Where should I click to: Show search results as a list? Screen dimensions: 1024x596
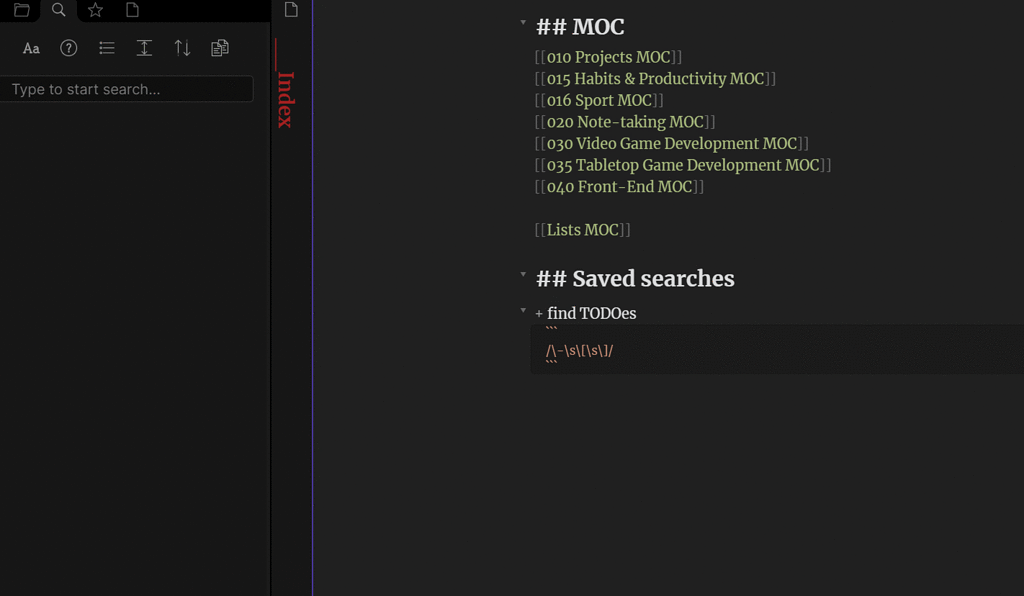106,48
